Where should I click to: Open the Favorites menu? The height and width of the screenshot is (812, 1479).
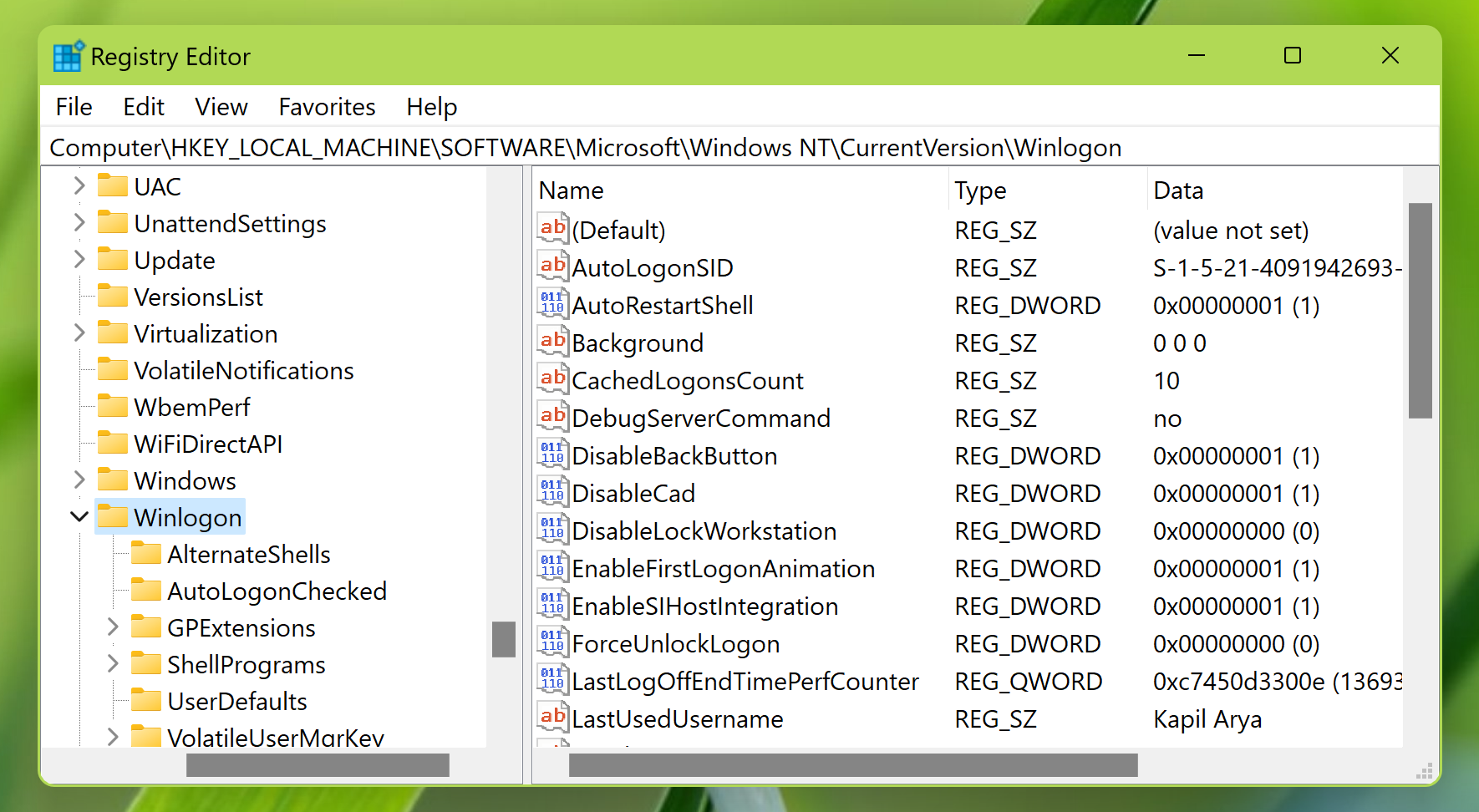(x=327, y=107)
